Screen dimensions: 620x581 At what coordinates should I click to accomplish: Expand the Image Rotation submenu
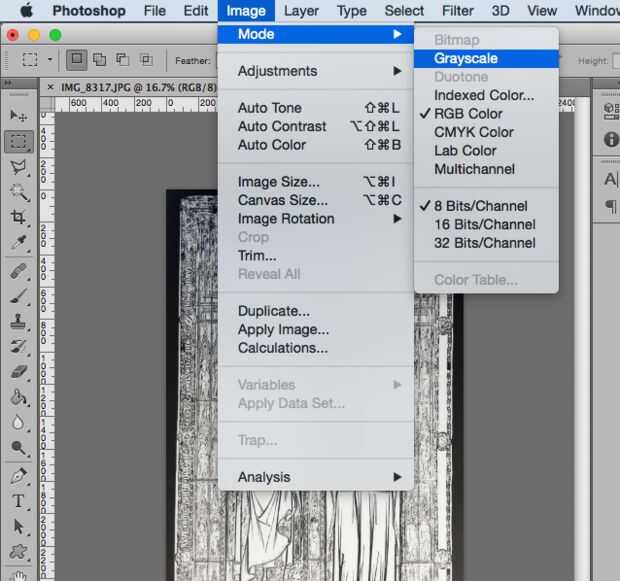click(x=316, y=219)
